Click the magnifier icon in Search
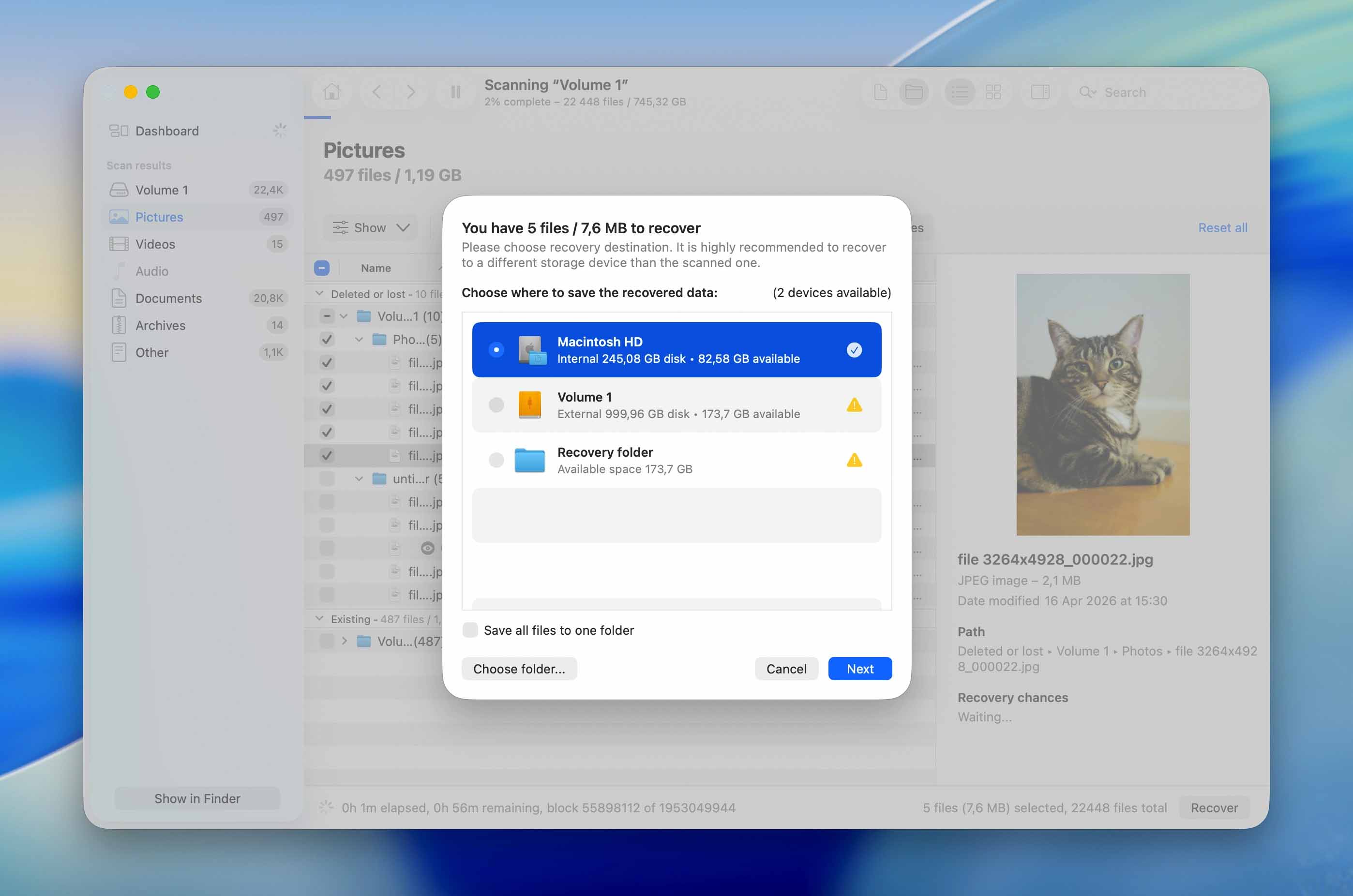 (1087, 92)
